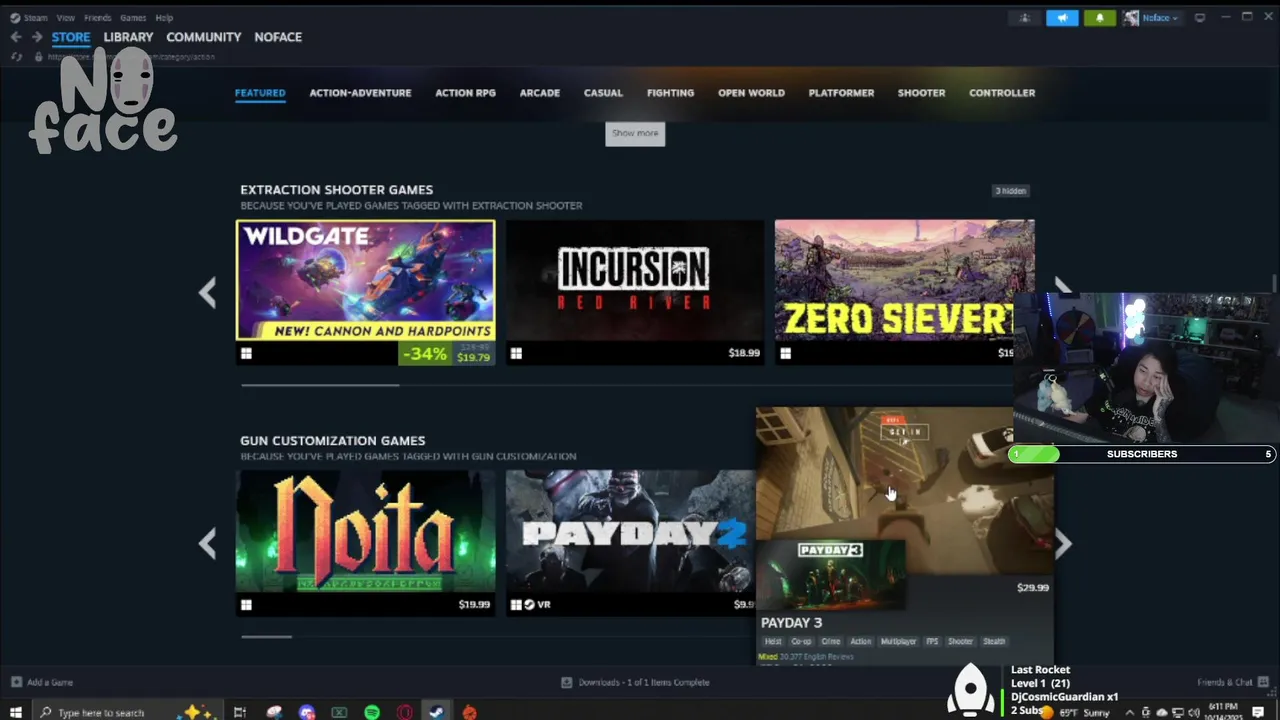Click the Stealth tag in Payday 3 popup
1280x720 pixels.
click(x=994, y=642)
